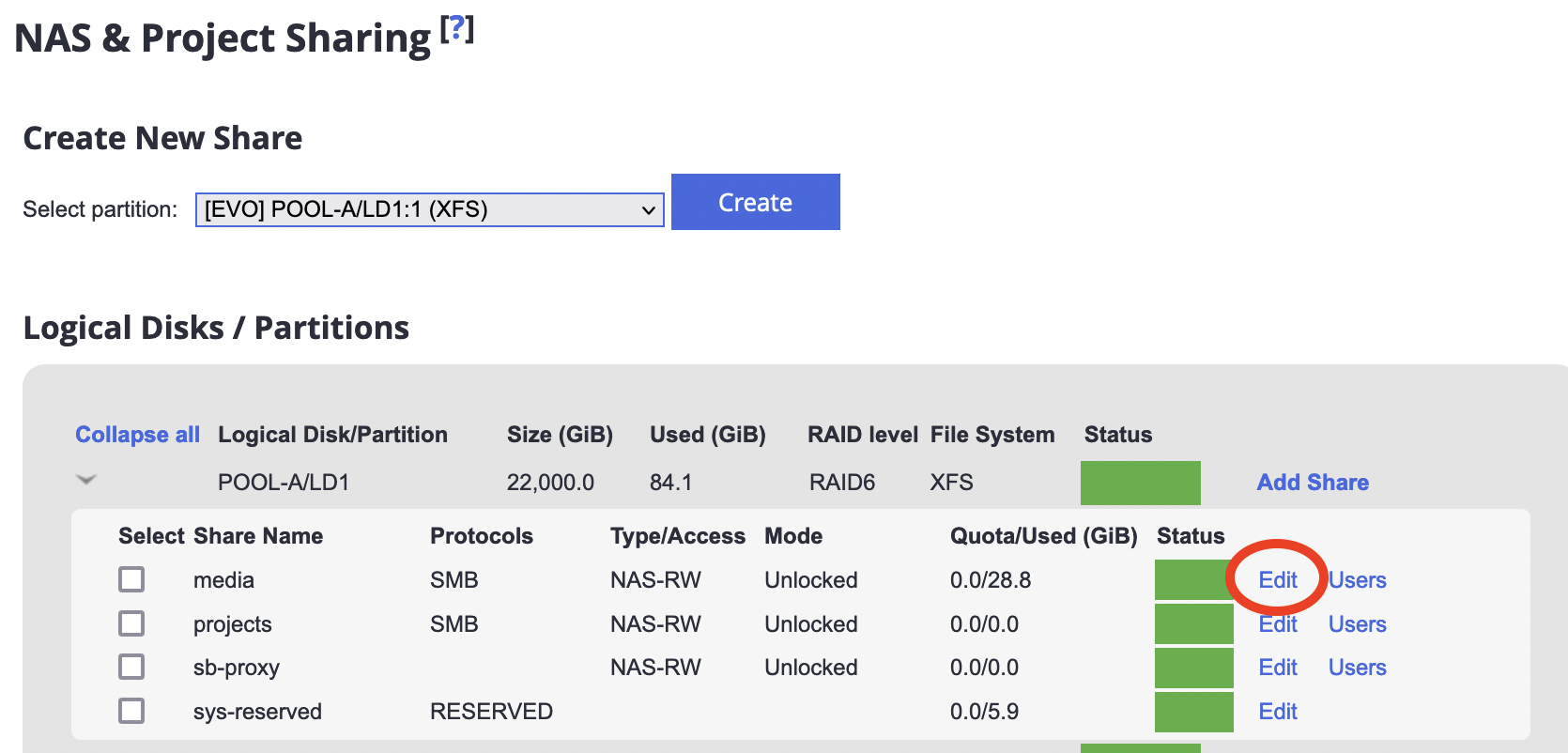The image size is (1568, 753).
Task: Click the 0.0/5.9 quota value
Action: pyautogui.click(x=984, y=712)
